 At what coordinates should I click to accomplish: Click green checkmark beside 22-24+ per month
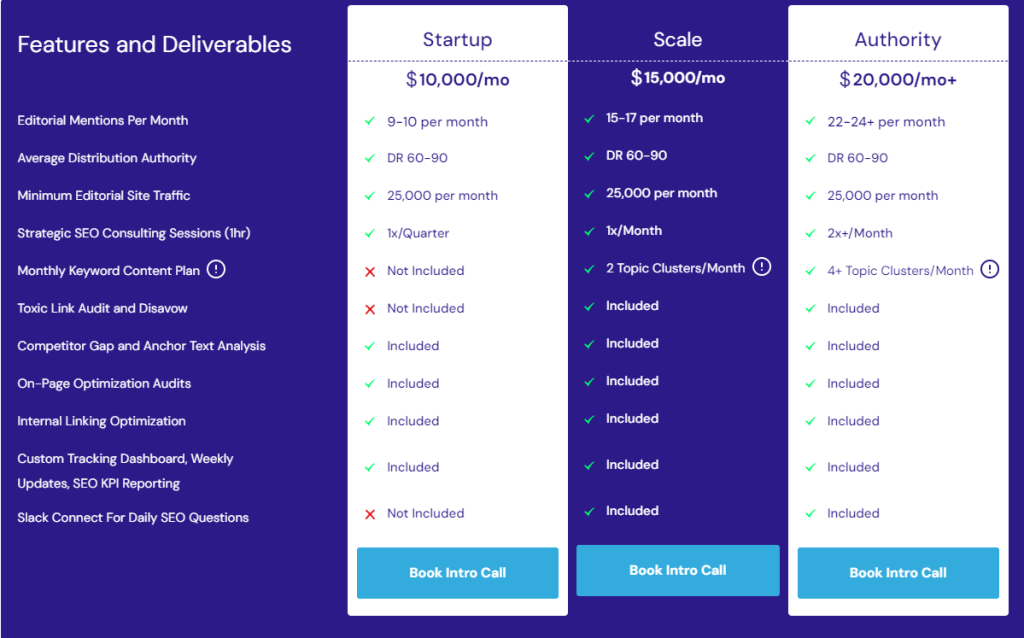coord(810,122)
